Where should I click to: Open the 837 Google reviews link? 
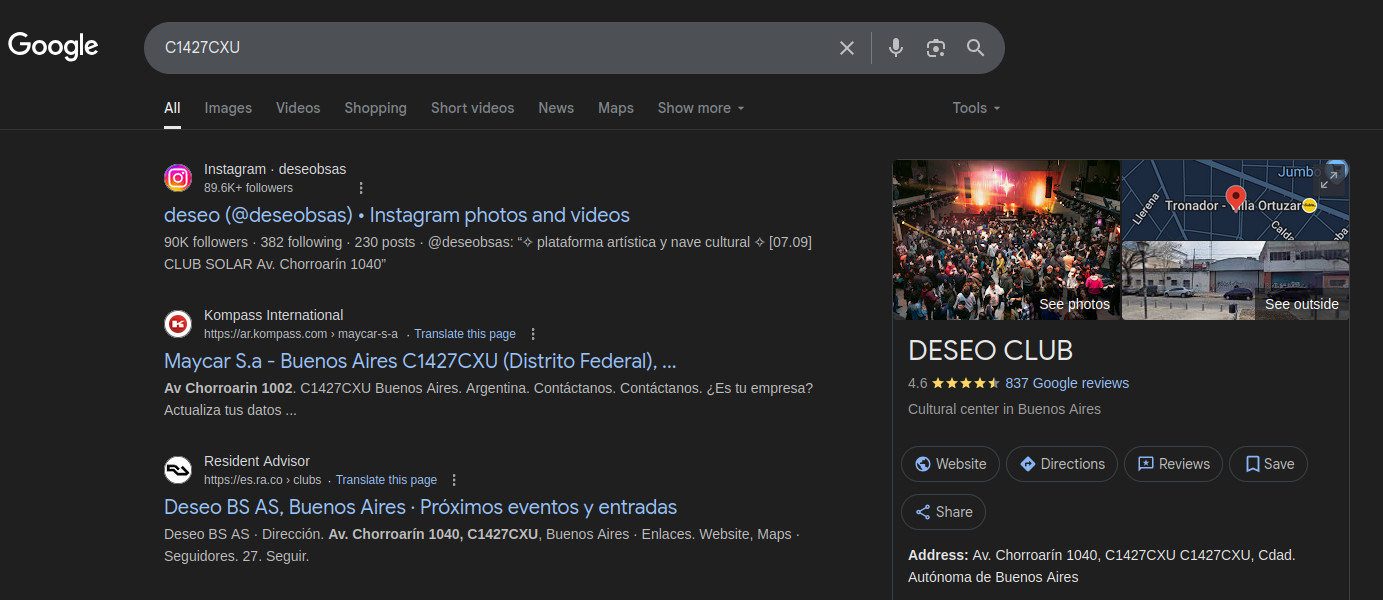[1067, 383]
